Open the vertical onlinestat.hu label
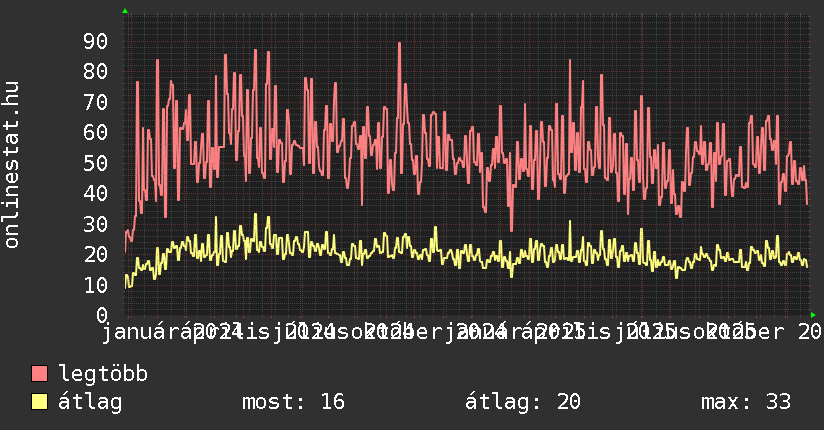Image resolution: width=824 pixels, height=430 pixels. point(12,165)
